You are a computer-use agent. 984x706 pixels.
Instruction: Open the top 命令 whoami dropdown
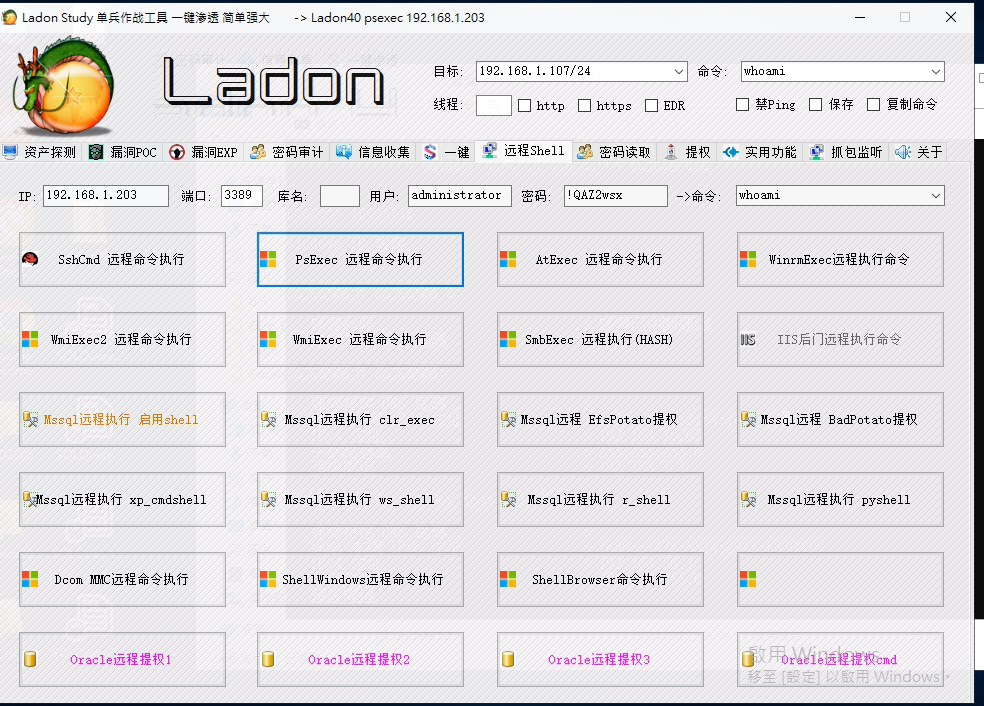936,72
